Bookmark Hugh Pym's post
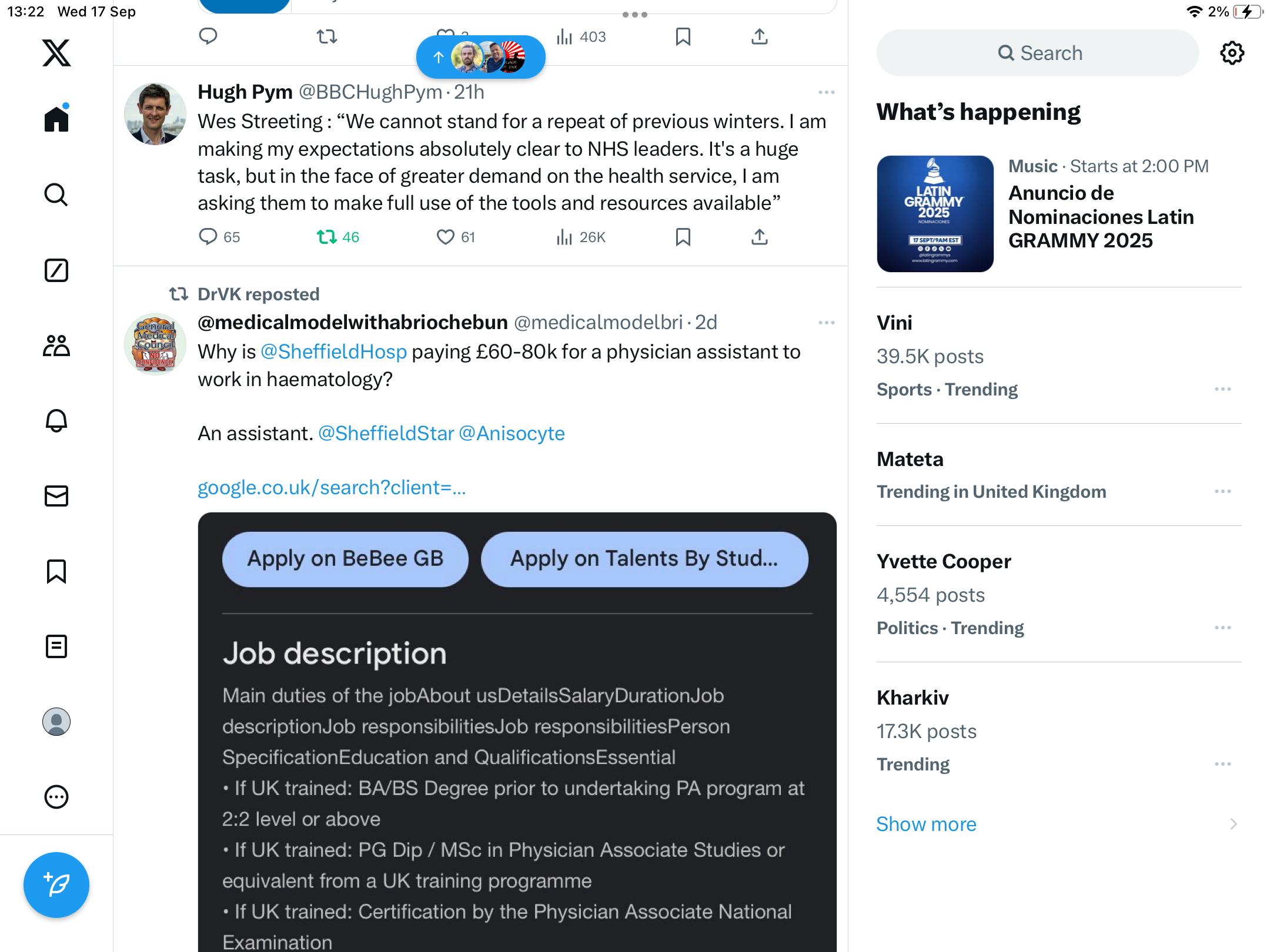Viewport: 1270px width, 952px height. [683, 237]
